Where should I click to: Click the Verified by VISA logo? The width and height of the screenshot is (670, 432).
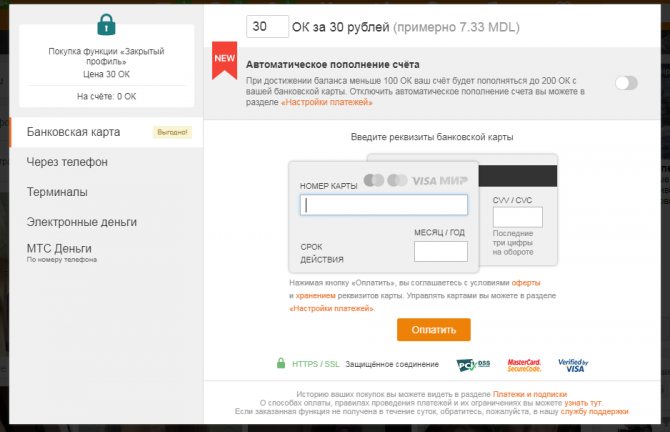[x=573, y=365]
